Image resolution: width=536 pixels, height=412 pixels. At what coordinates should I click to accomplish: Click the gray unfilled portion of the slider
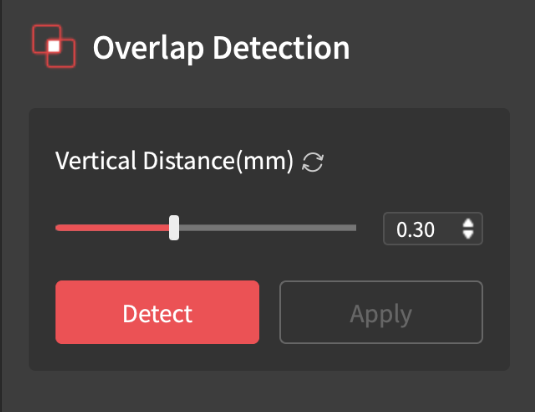(x=267, y=228)
